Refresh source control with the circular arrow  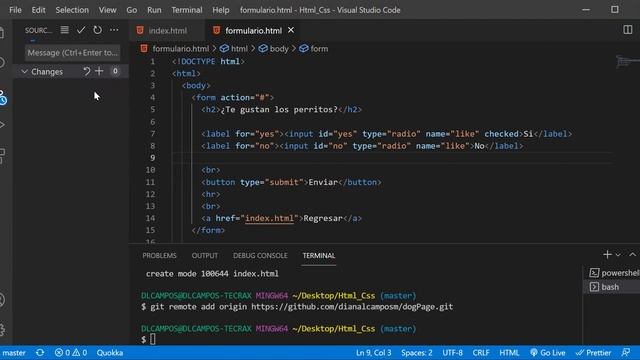97,30
